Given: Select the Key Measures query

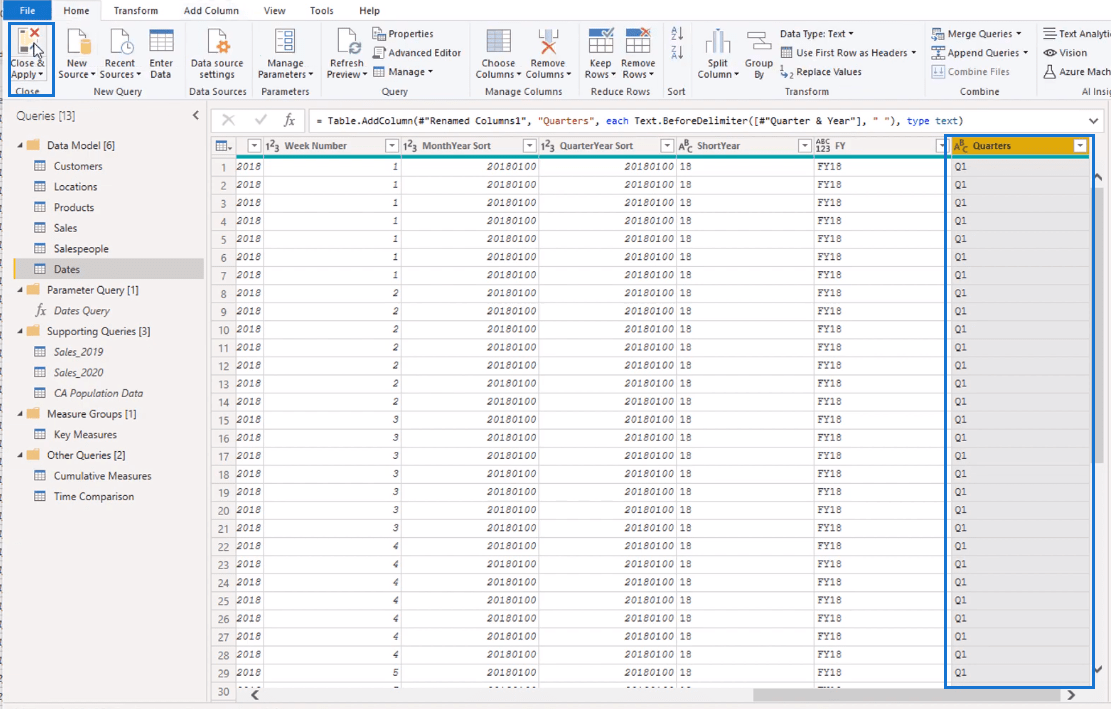Looking at the screenshot, I should [x=109, y=434].
